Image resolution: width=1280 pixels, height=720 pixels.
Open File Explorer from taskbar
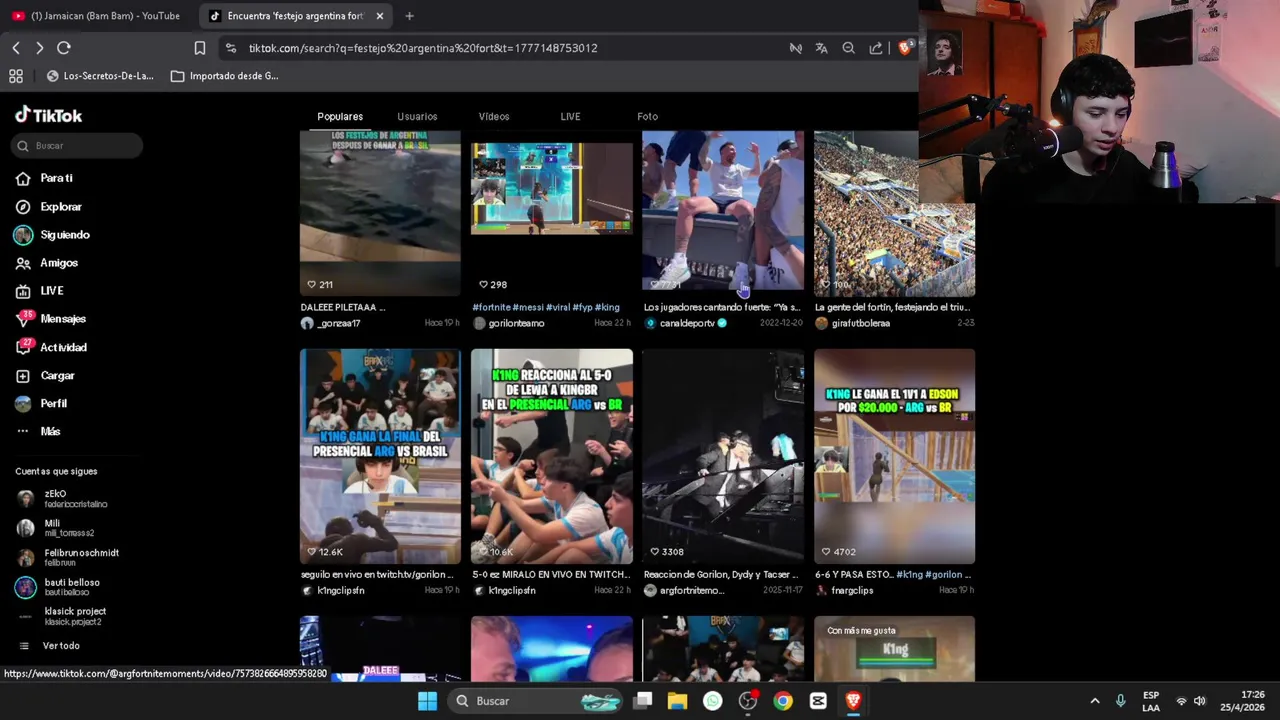coord(677,701)
